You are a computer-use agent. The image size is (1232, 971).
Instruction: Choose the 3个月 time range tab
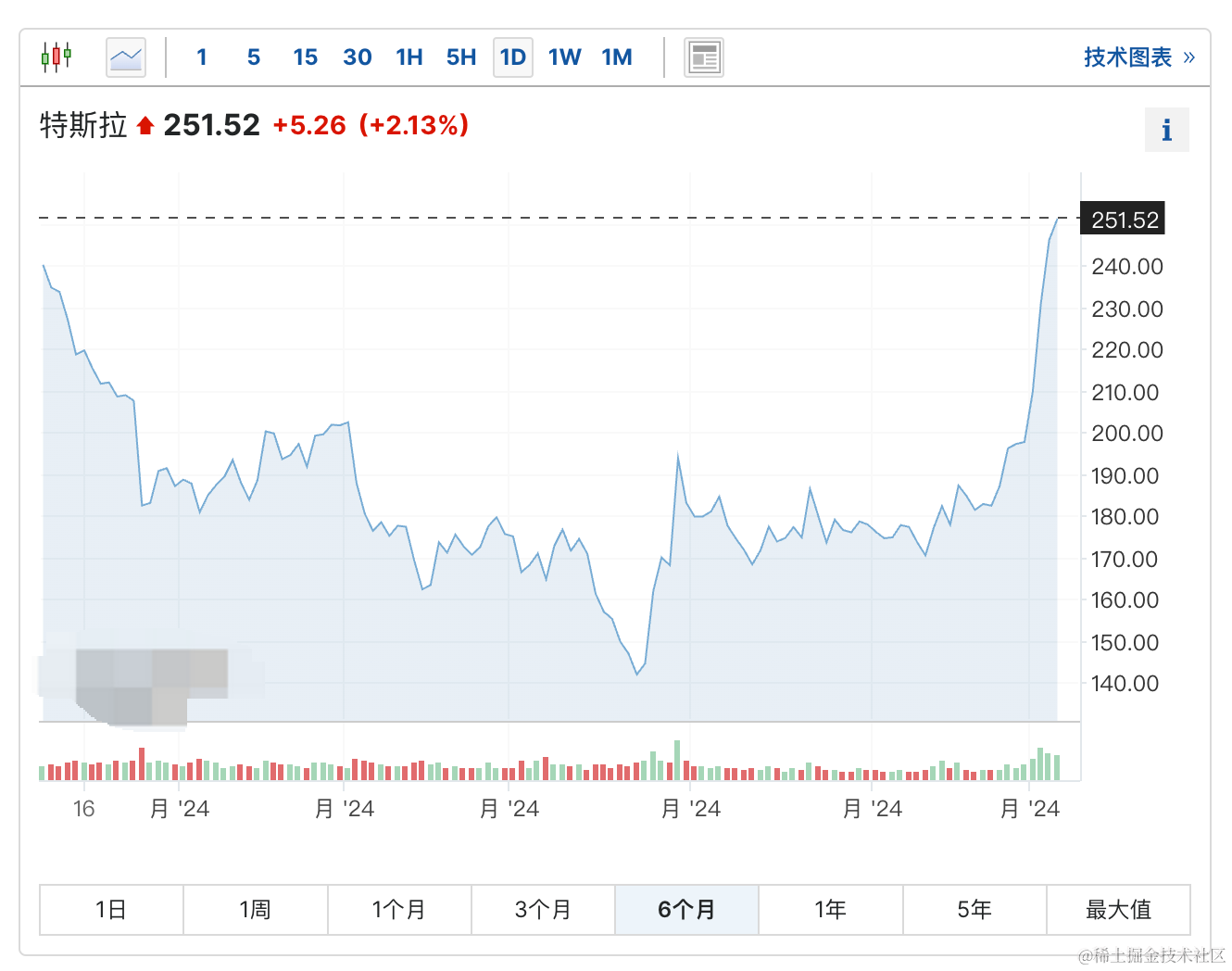point(543,910)
